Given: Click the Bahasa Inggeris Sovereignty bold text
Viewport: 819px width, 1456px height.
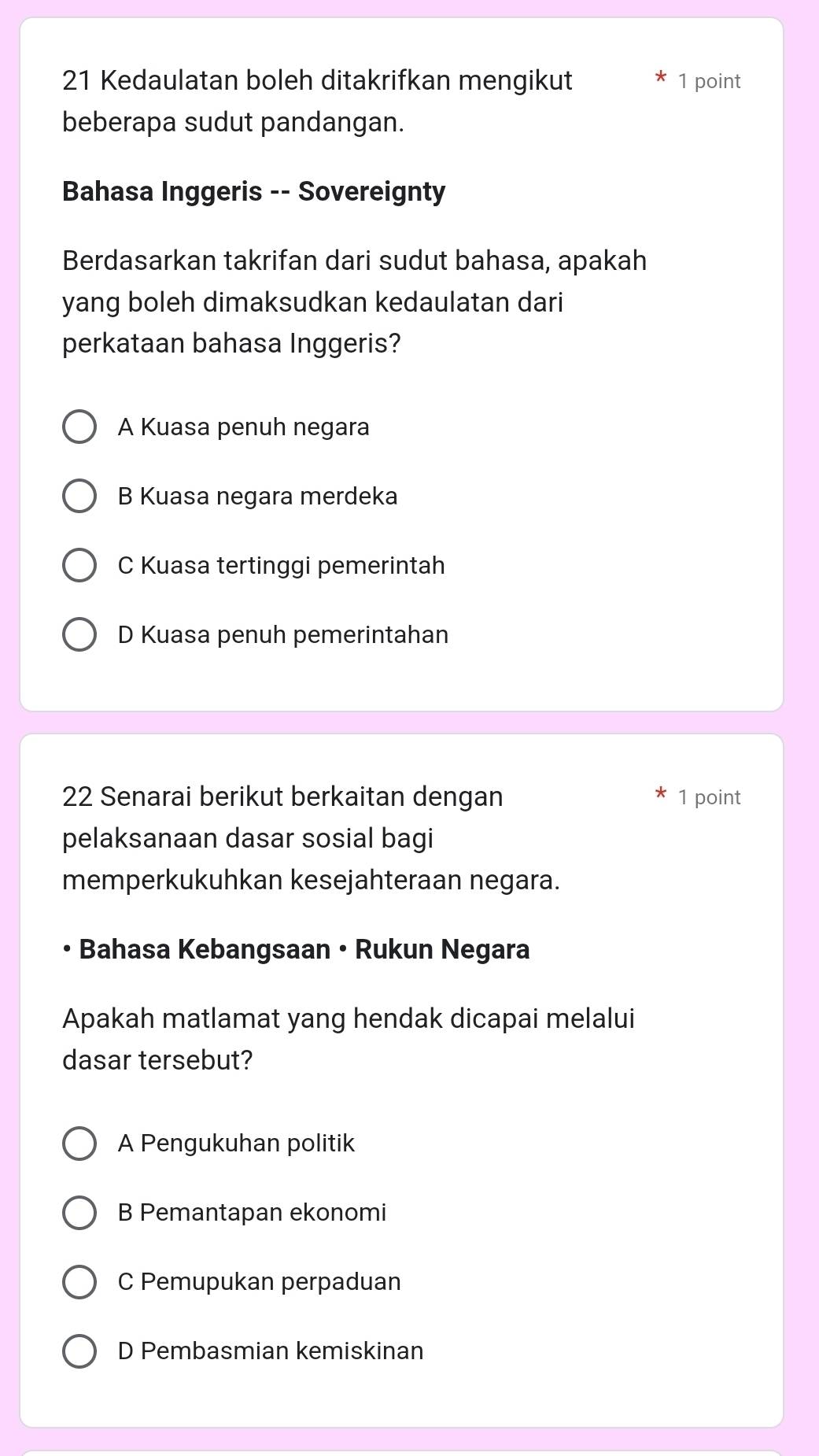Looking at the screenshot, I should tap(253, 190).
